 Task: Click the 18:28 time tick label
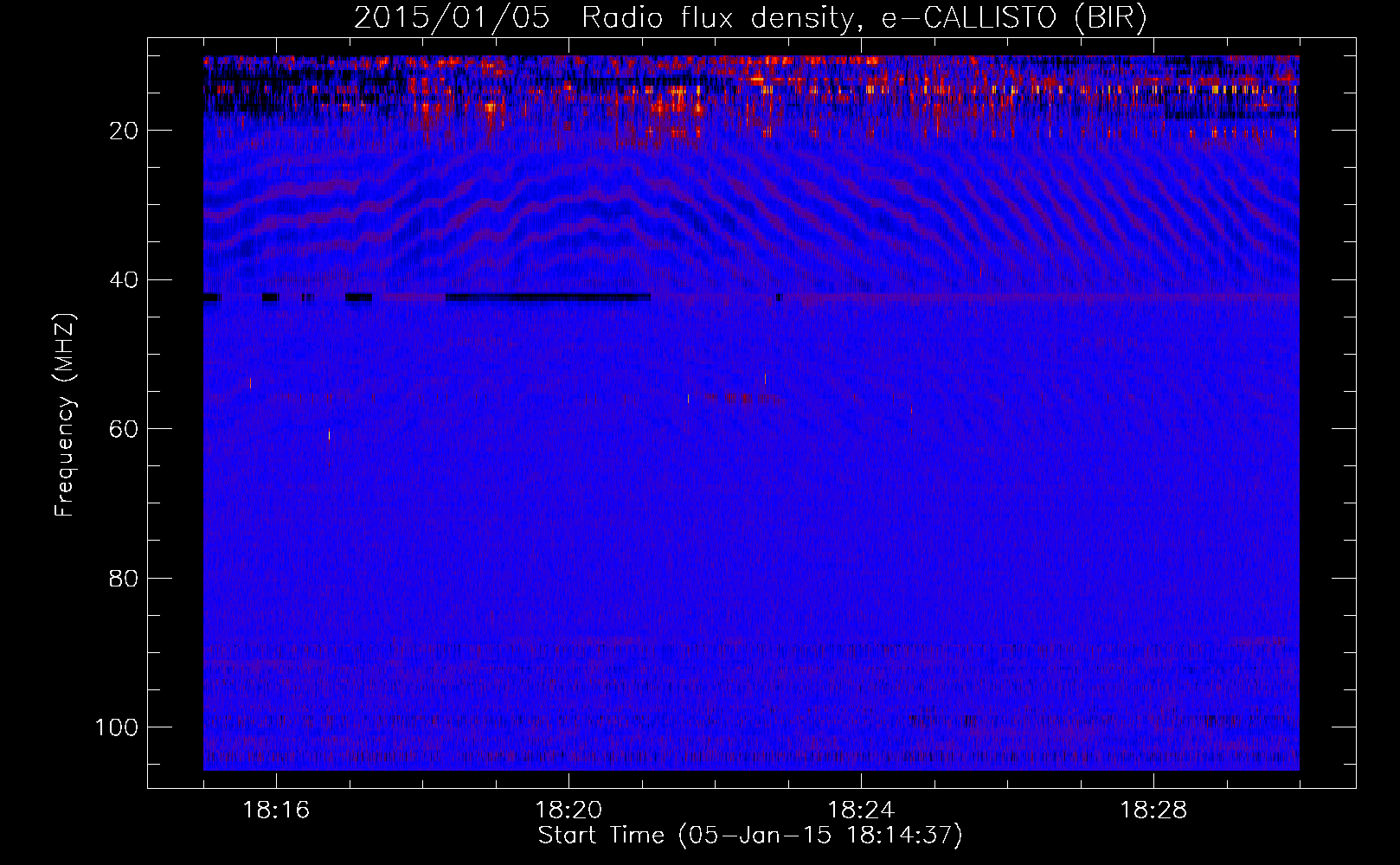pyautogui.click(x=1153, y=811)
